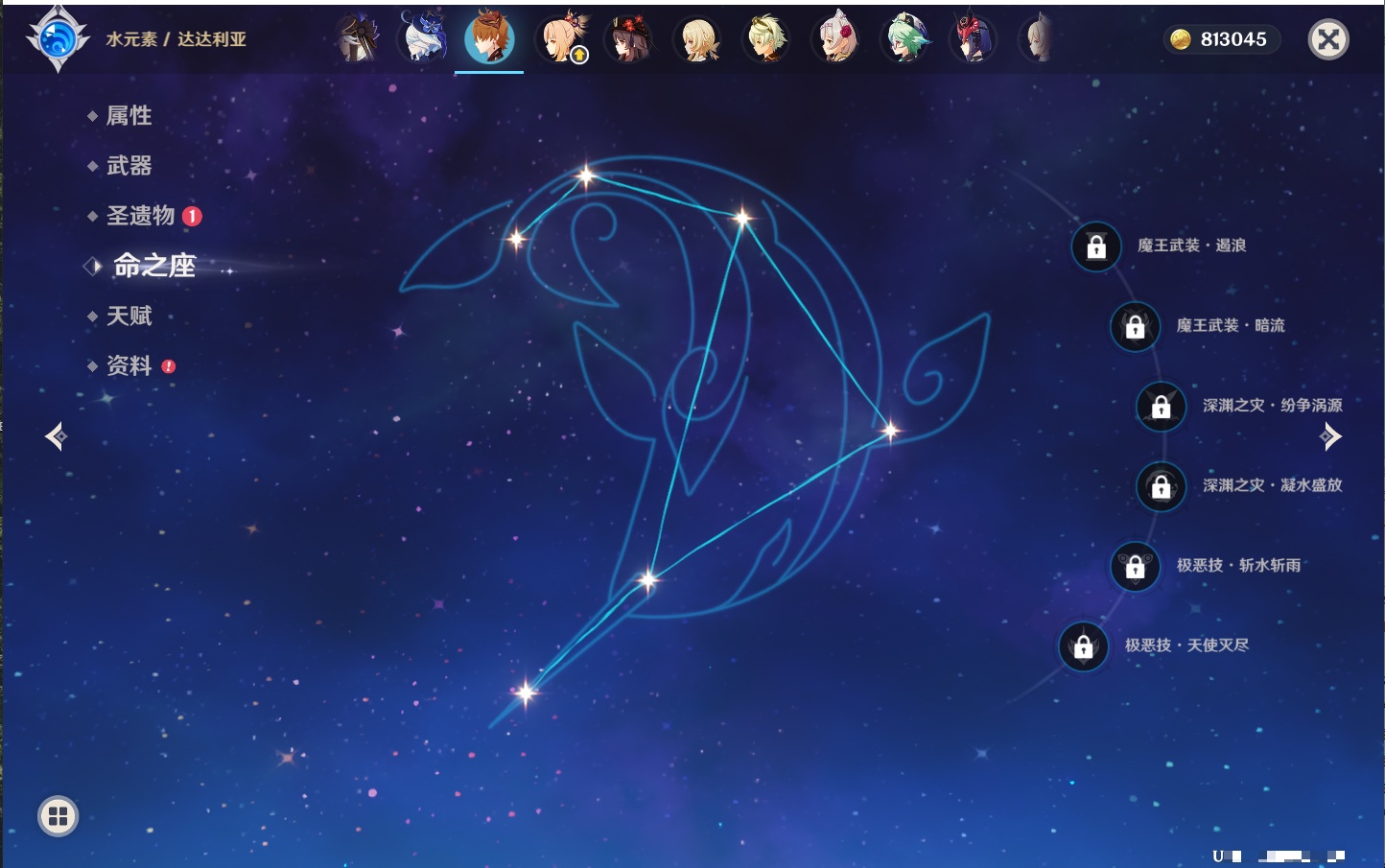The image size is (1385, 868).
Task: Select the blonde Traveler avatar
Action: point(698,39)
